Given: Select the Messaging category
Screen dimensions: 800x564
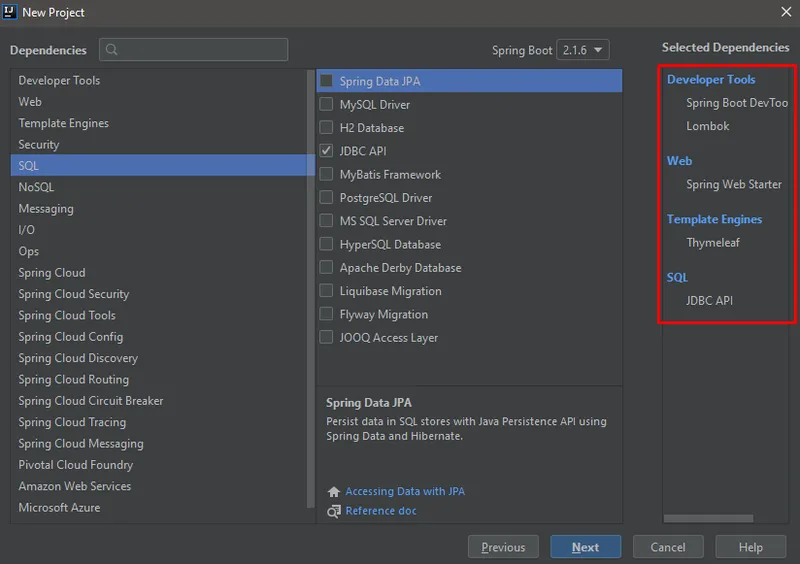Looking at the screenshot, I should (159, 208).
